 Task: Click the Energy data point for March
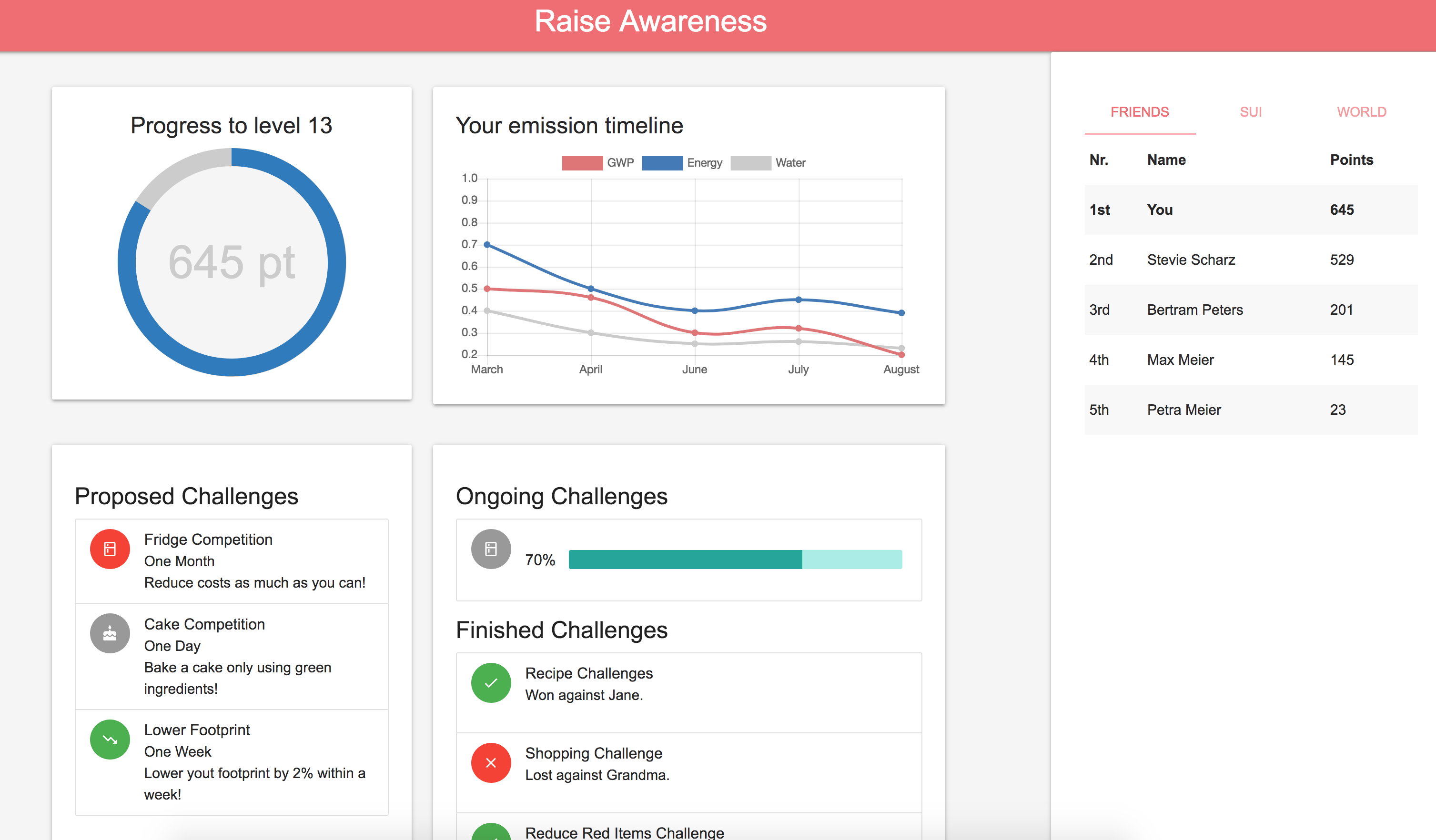(x=486, y=245)
